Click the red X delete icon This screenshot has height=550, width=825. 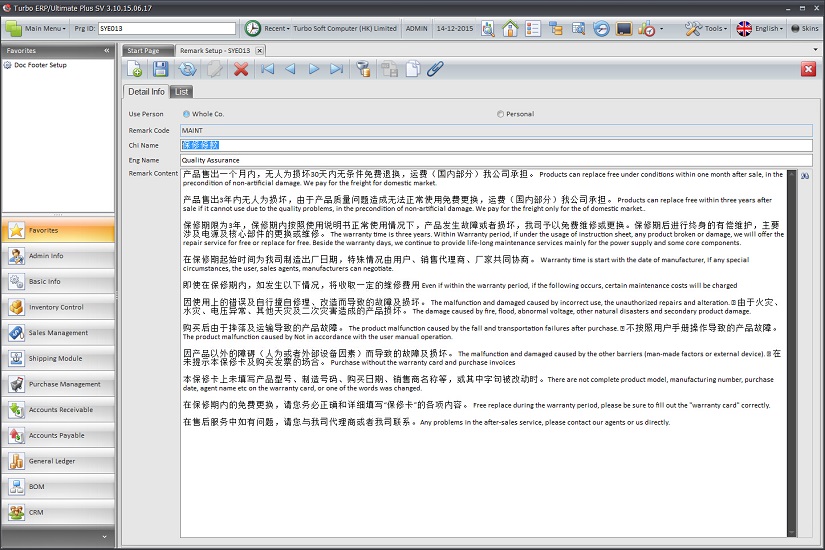pos(241,69)
